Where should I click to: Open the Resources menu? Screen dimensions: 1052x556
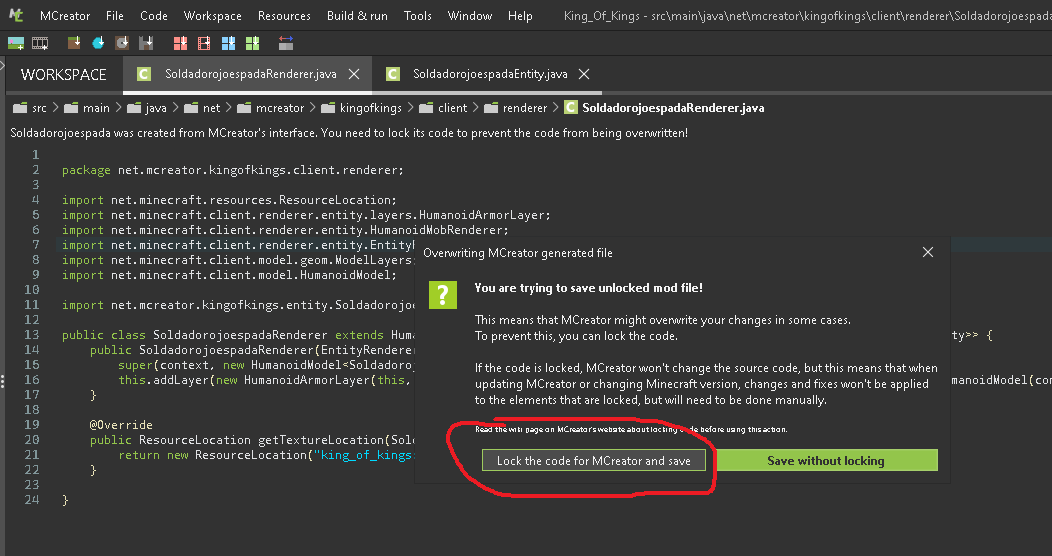[x=284, y=15]
